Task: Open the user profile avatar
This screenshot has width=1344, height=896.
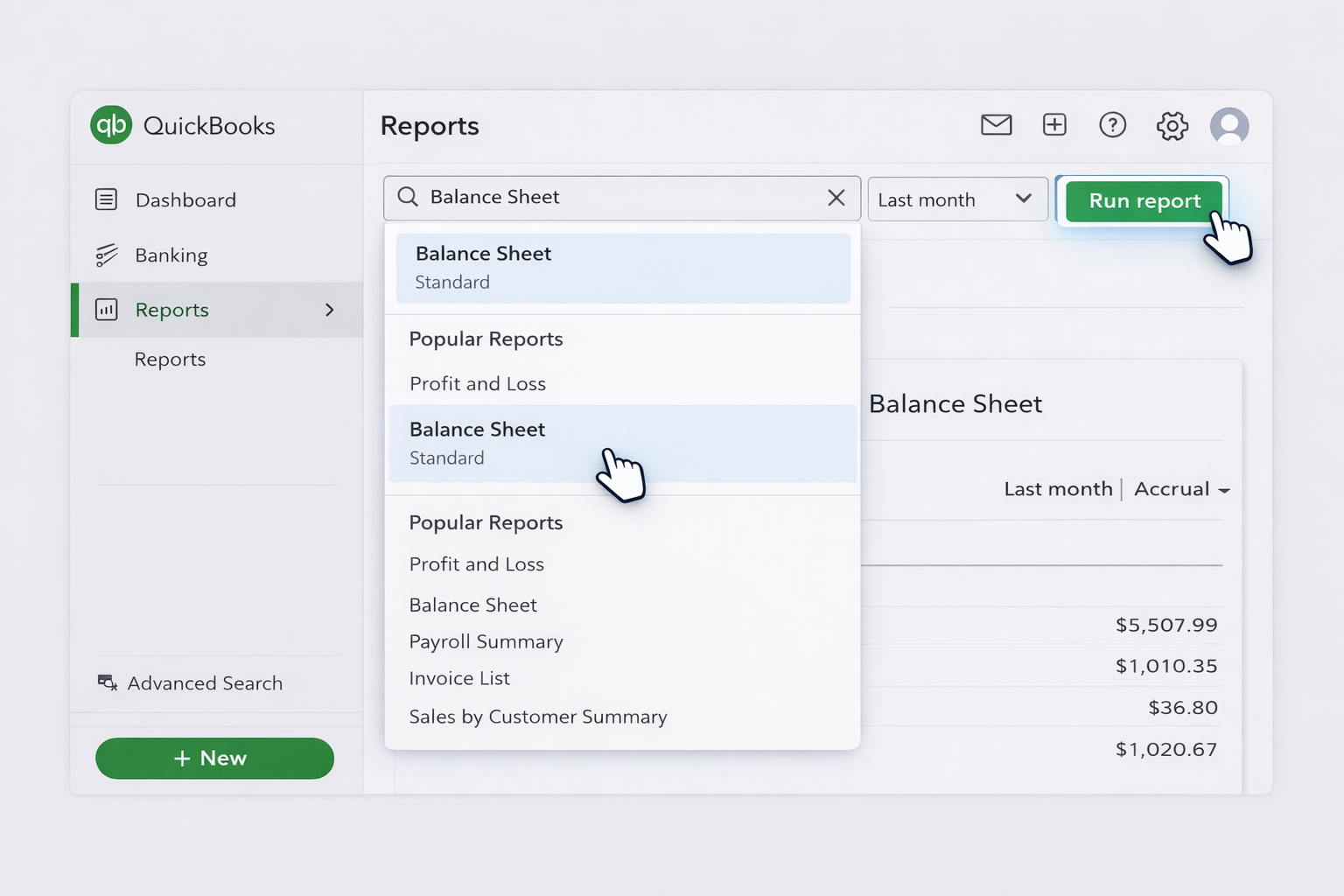Action: coord(1229,126)
